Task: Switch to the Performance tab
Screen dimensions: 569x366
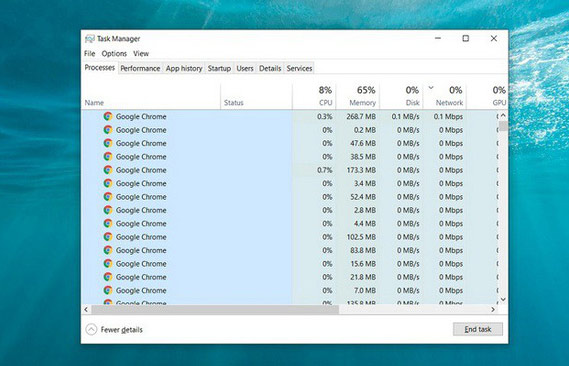Action: tap(140, 68)
